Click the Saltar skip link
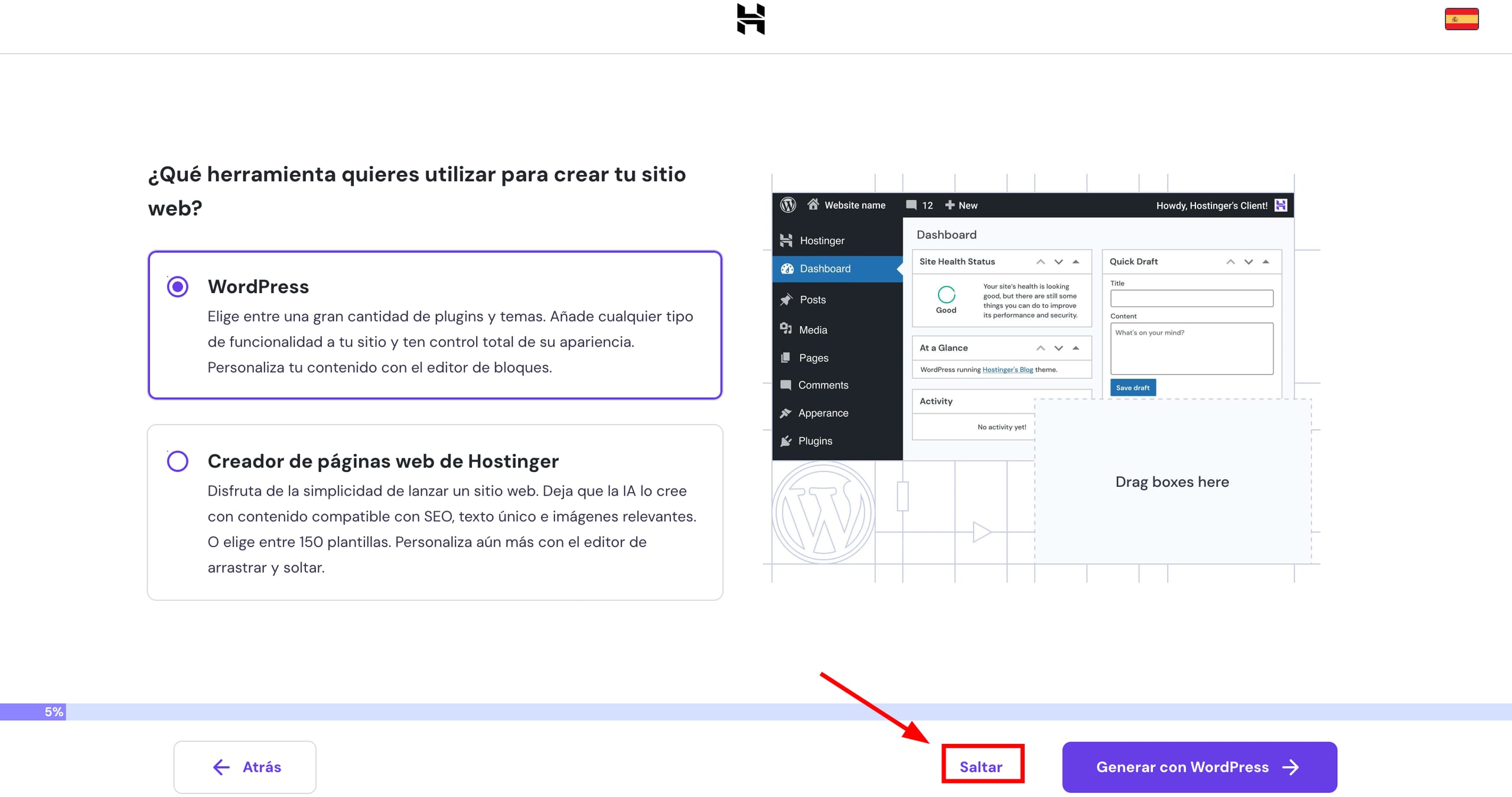 click(x=981, y=766)
